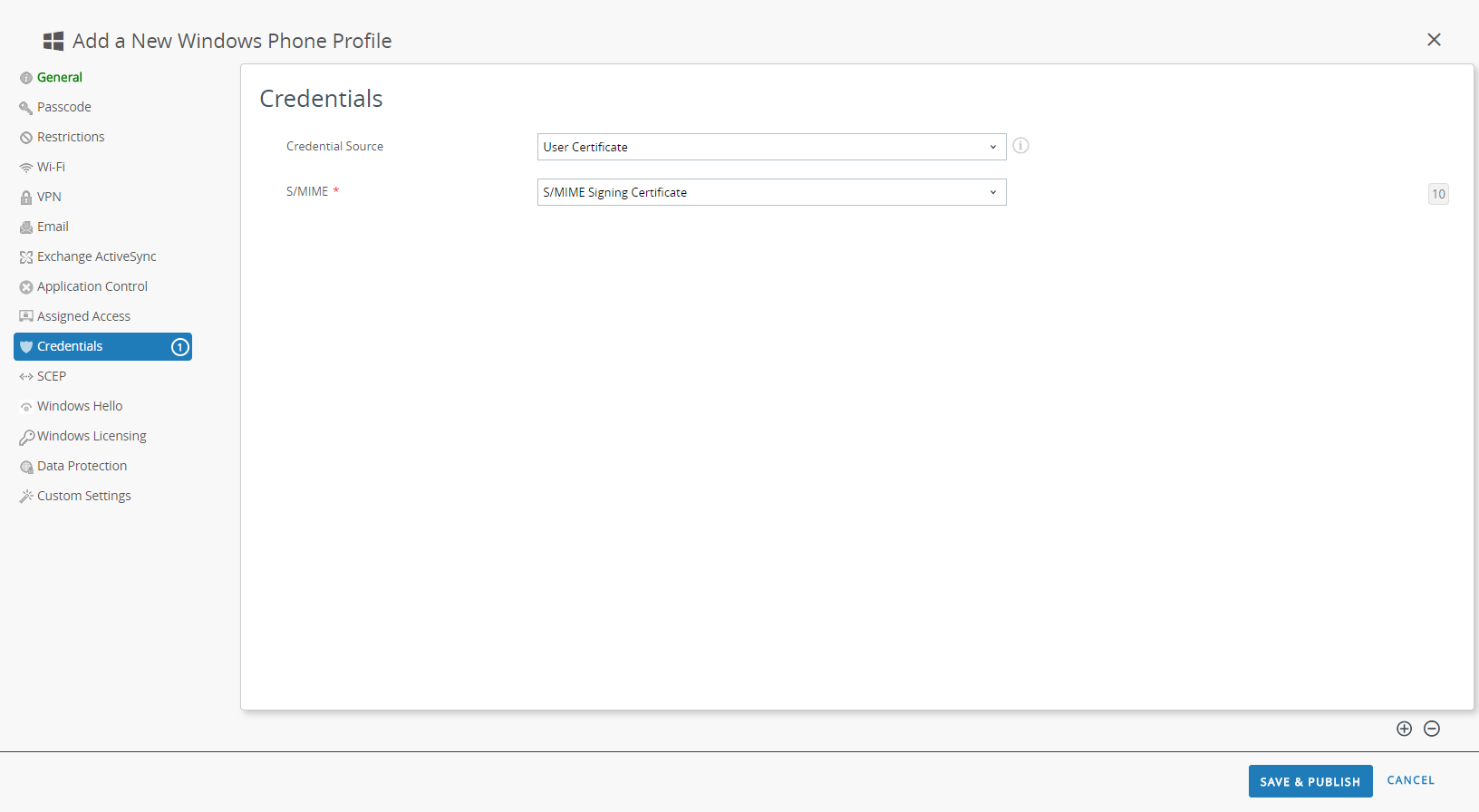Expand the S/MIME certificate dropdown
This screenshot has width=1479, height=812.
click(x=771, y=192)
